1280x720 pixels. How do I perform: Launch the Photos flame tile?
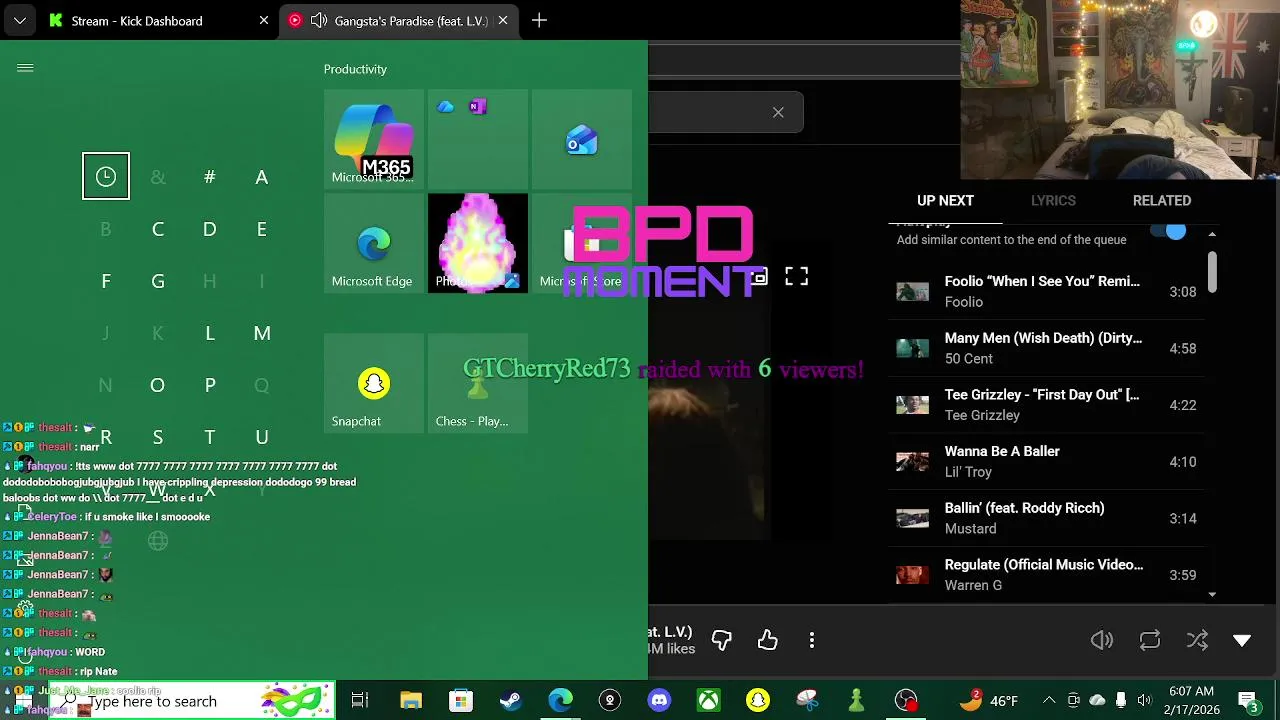pos(478,243)
